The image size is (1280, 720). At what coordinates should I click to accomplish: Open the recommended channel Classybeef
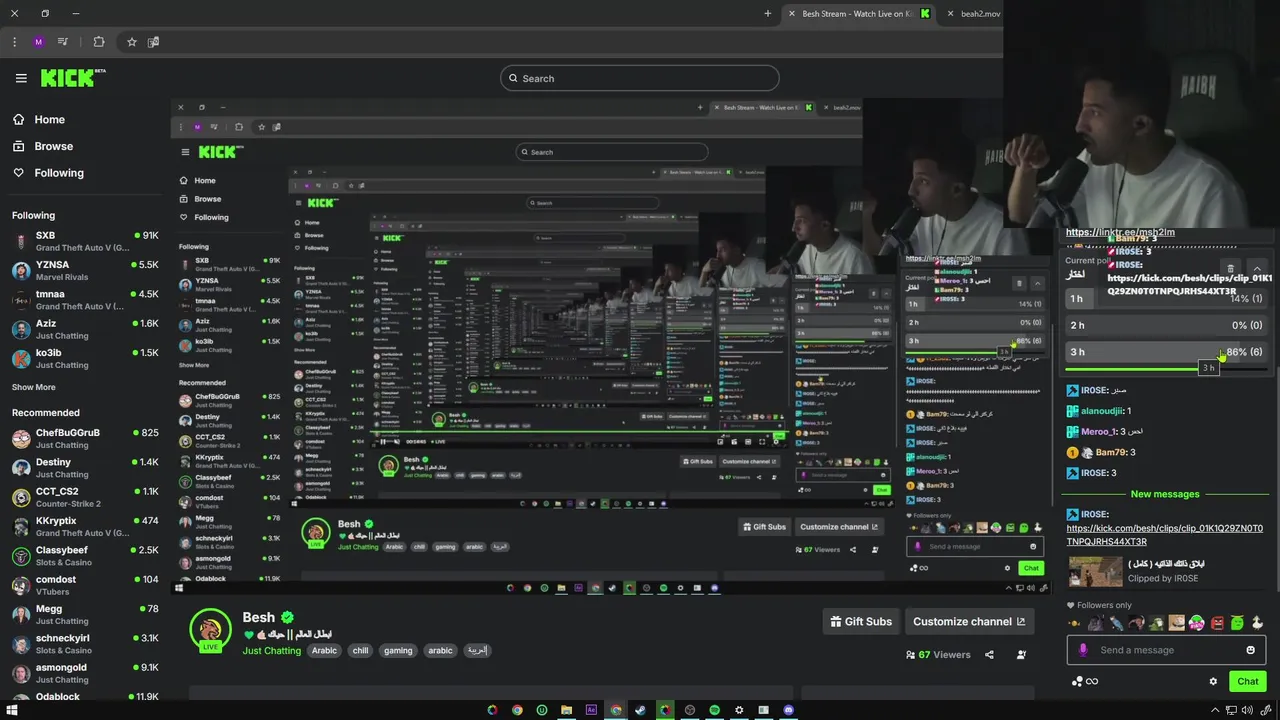pos(85,555)
